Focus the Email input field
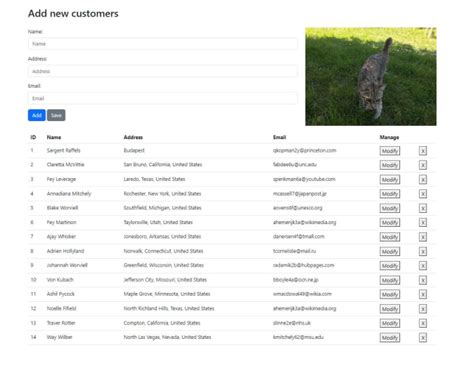Viewport: 474px width, 366px height. click(x=163, y=98)
